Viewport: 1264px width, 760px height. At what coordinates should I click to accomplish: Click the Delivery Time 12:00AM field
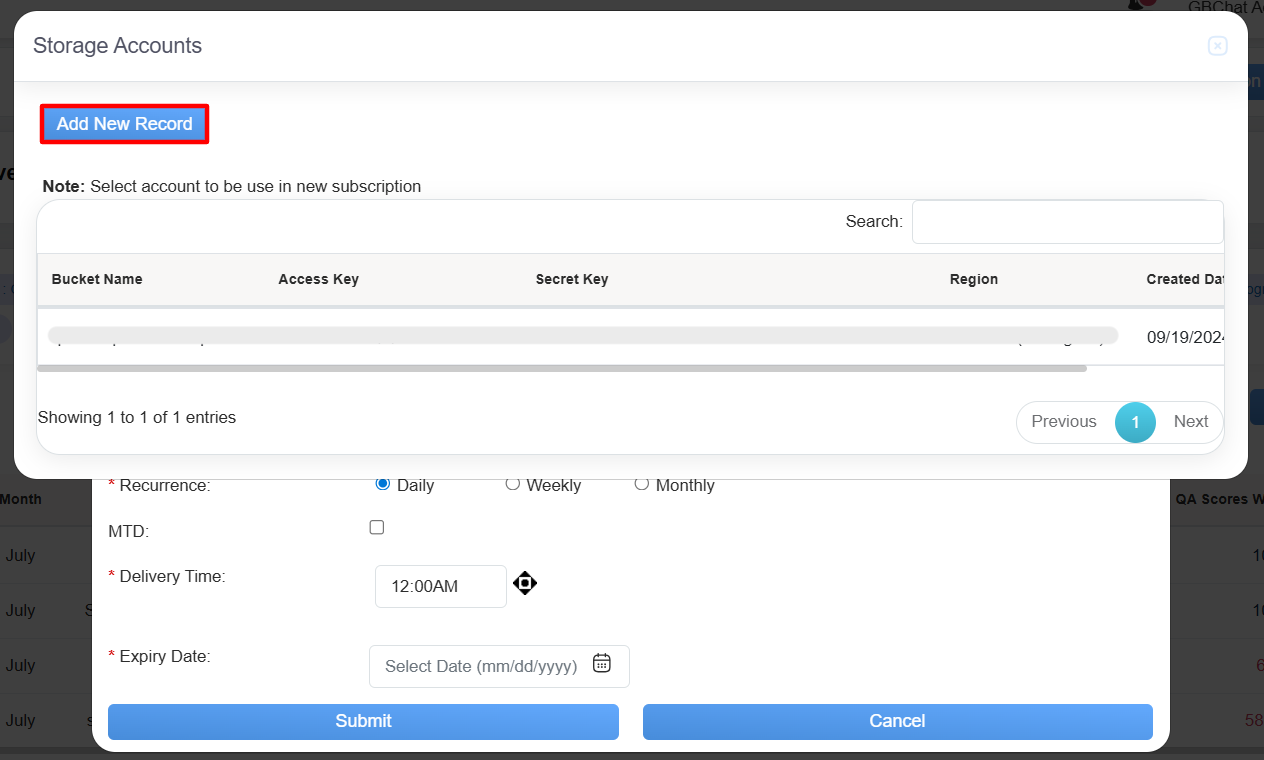440,587
